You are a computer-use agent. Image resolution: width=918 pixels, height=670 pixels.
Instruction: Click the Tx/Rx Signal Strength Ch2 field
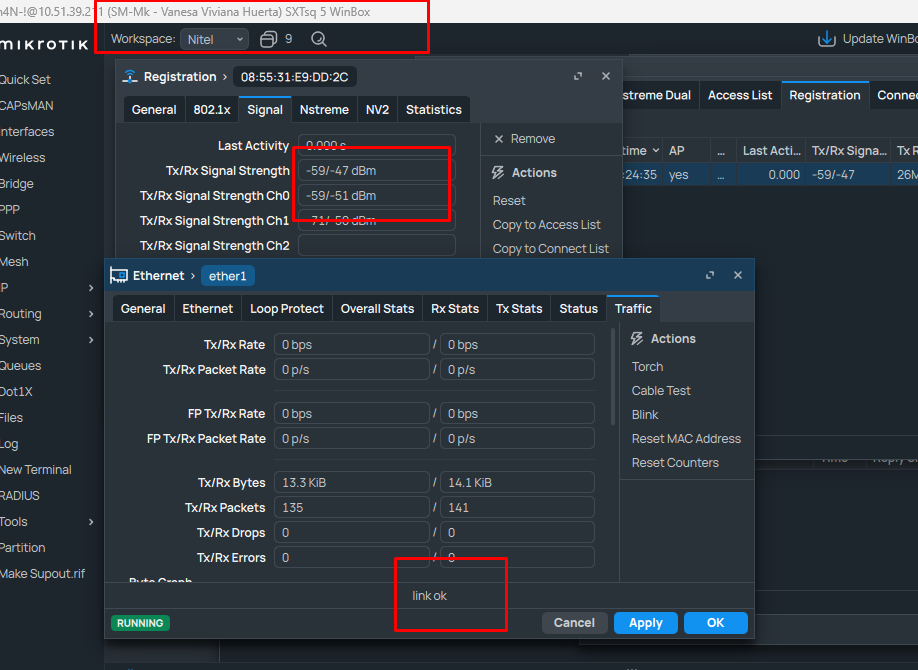376,246
